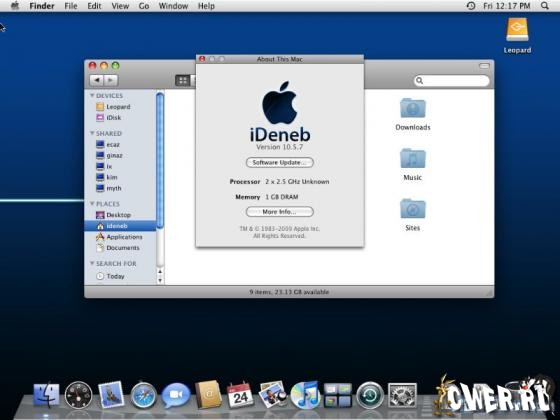
Task: Launch iPhoto (Preview) icon in Dock
Action: pyautogui.click(x=272, y=394)
